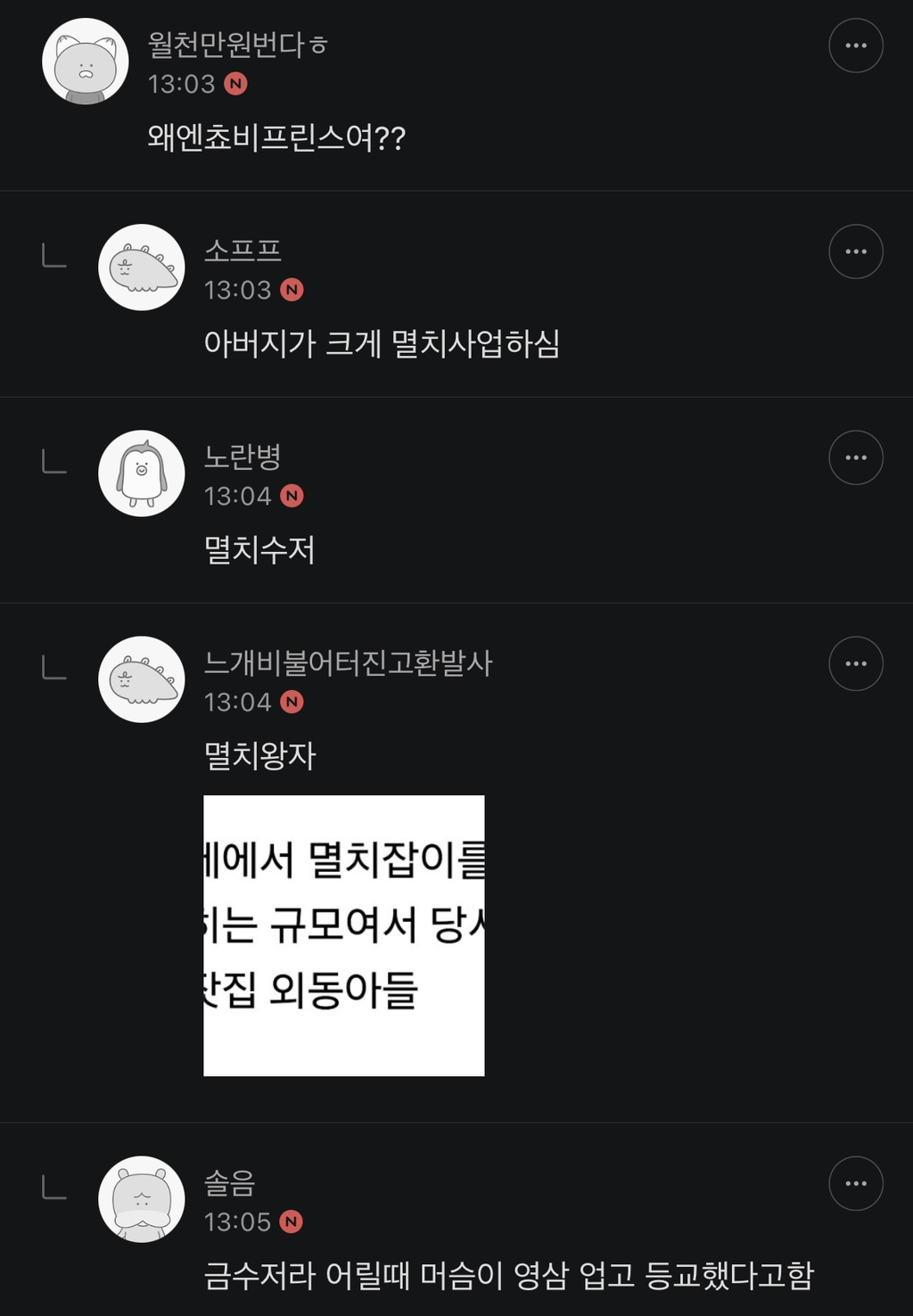This screenshot has height=1316, width=913.
Task: Open more options for 월천만원번다 comment
Action: [855, 45]
